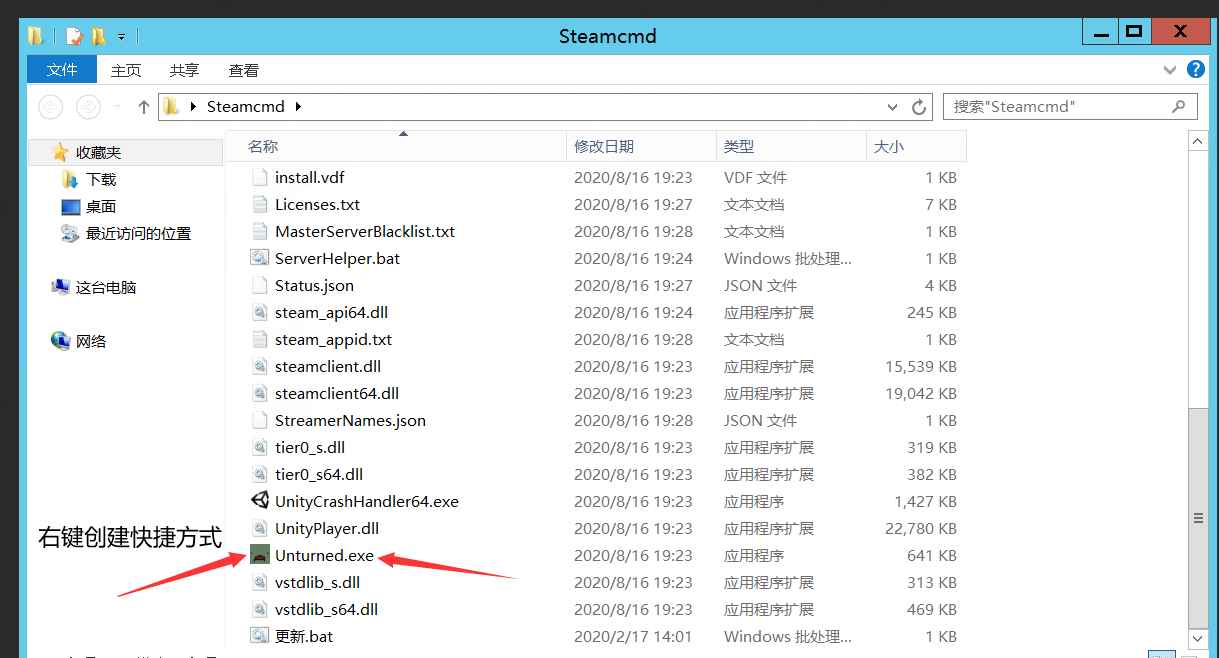This screenshot has width=1219, height=658.
Task: Select the steamclient64.dll file icon
Action: [x=260, y=394]
